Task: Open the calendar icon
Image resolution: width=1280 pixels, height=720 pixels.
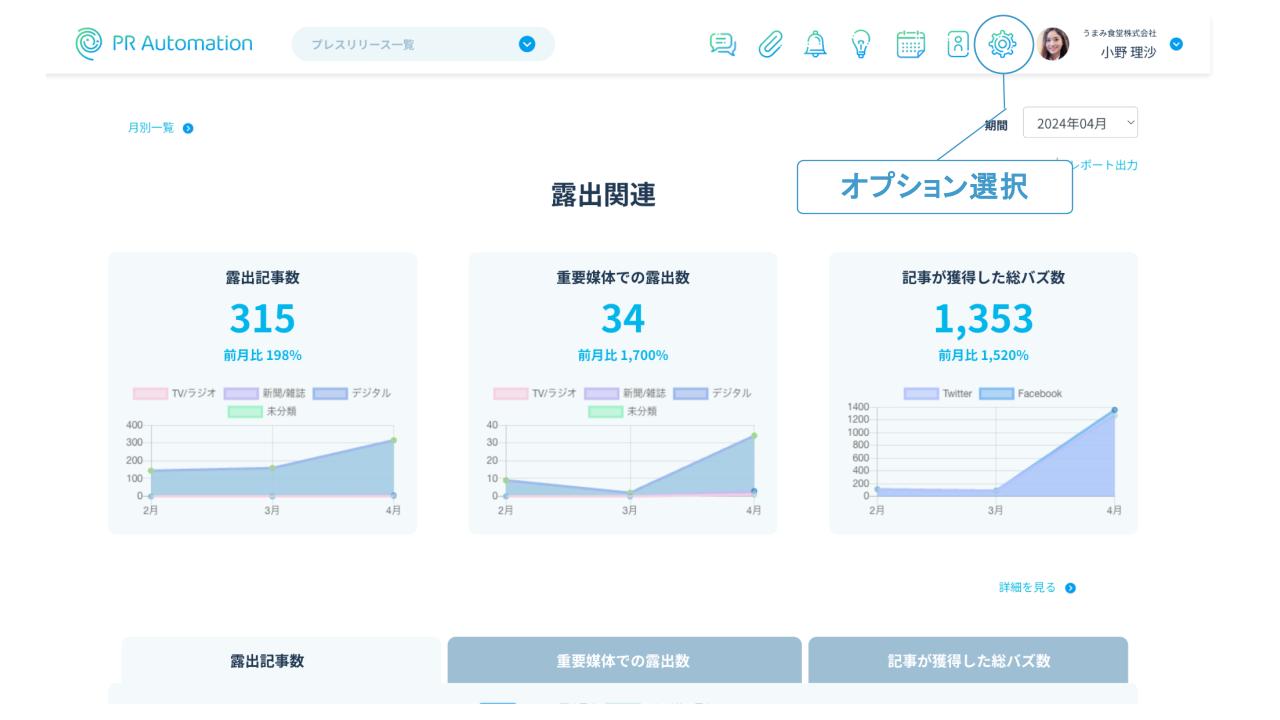Action: [910, 43]
